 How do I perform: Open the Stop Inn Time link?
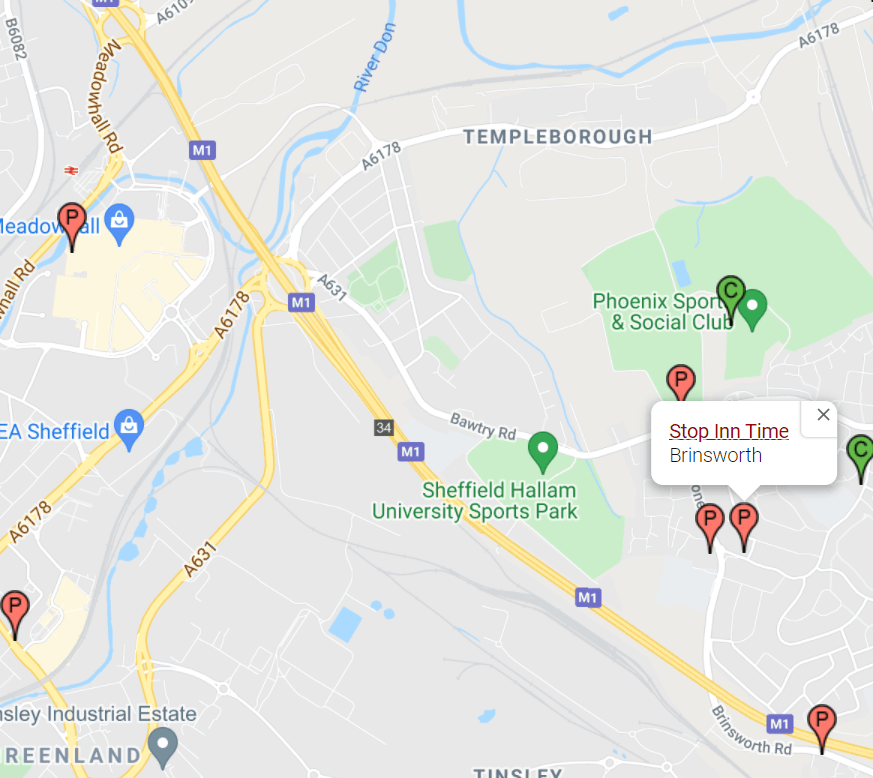pyautogui.click(x=729, y=431)
